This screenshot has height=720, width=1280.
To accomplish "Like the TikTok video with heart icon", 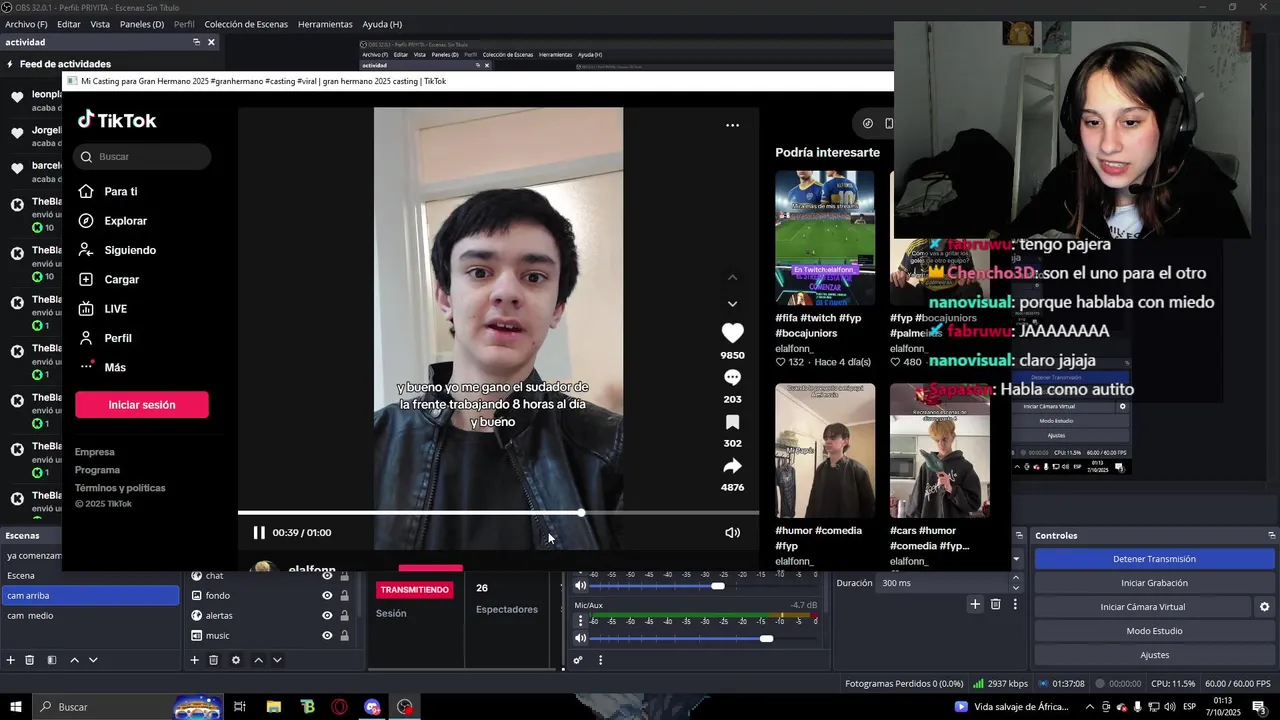I will [x=732, y=333].
